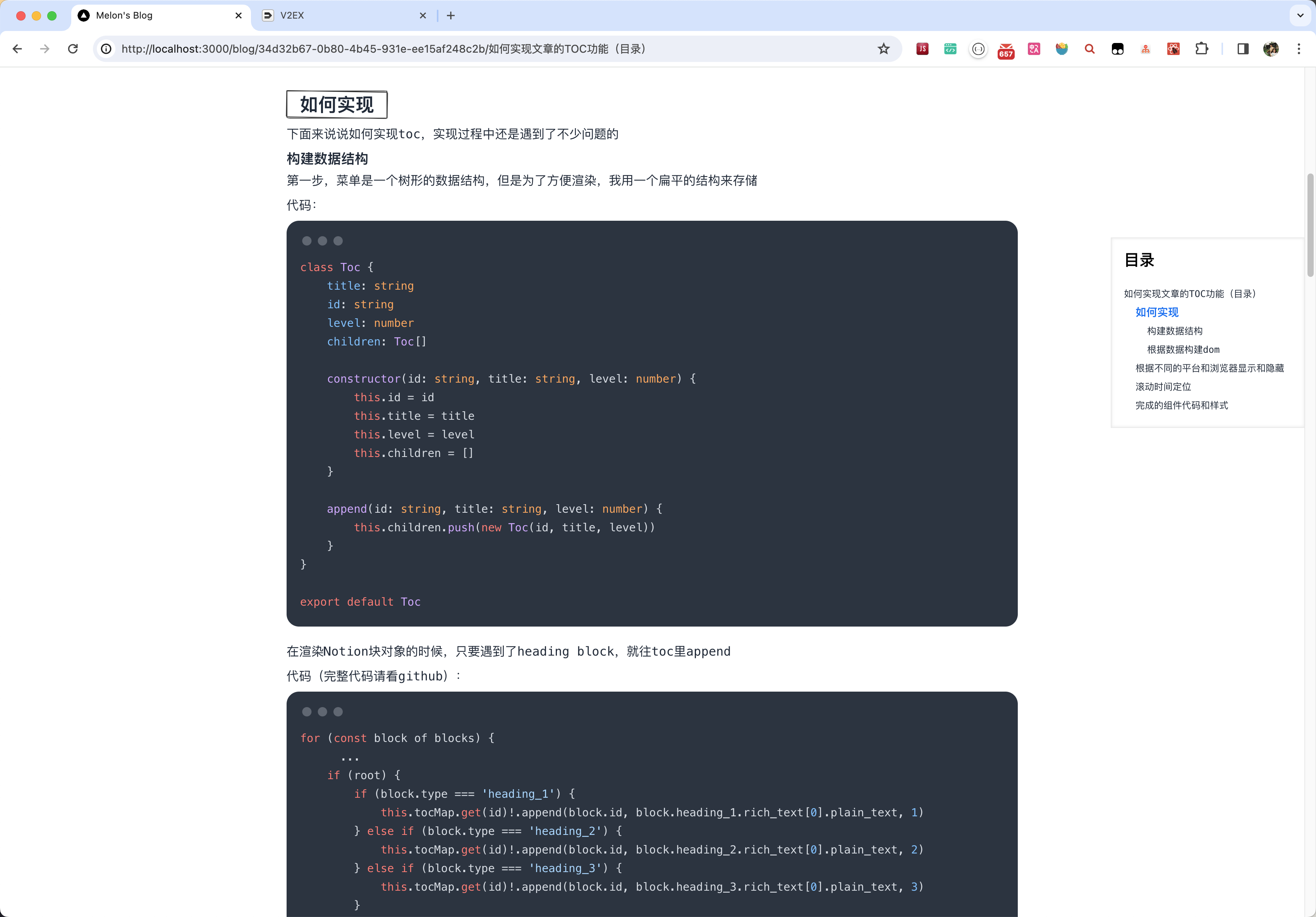
Task: Open the red JS extension icon
Action: click(x=922, y=49)
